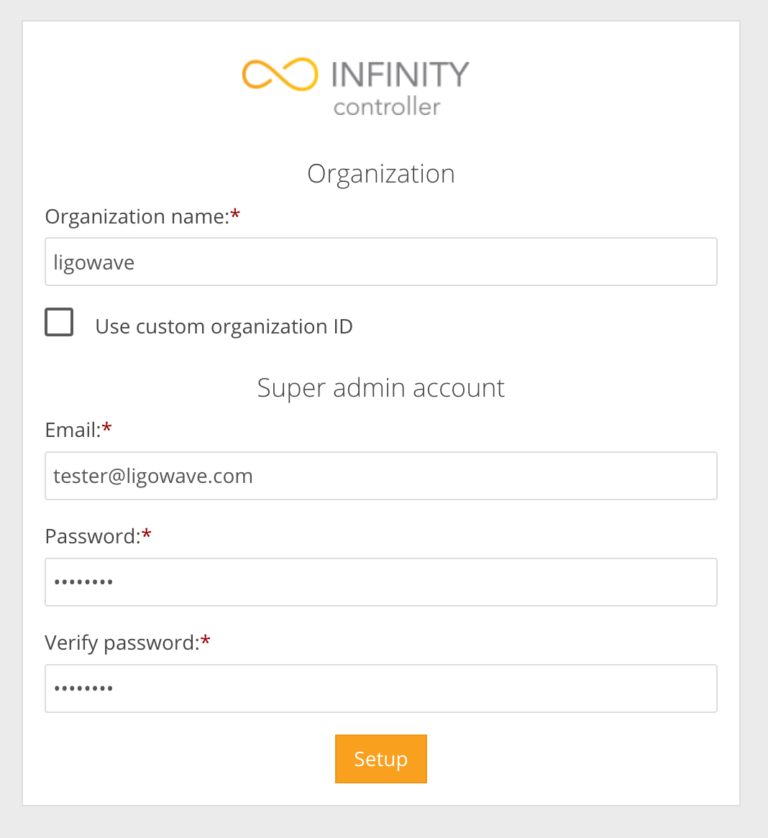Click the red asterisk beside Verify password
This screenshot has width=768, height=838.
coord(206,641)
